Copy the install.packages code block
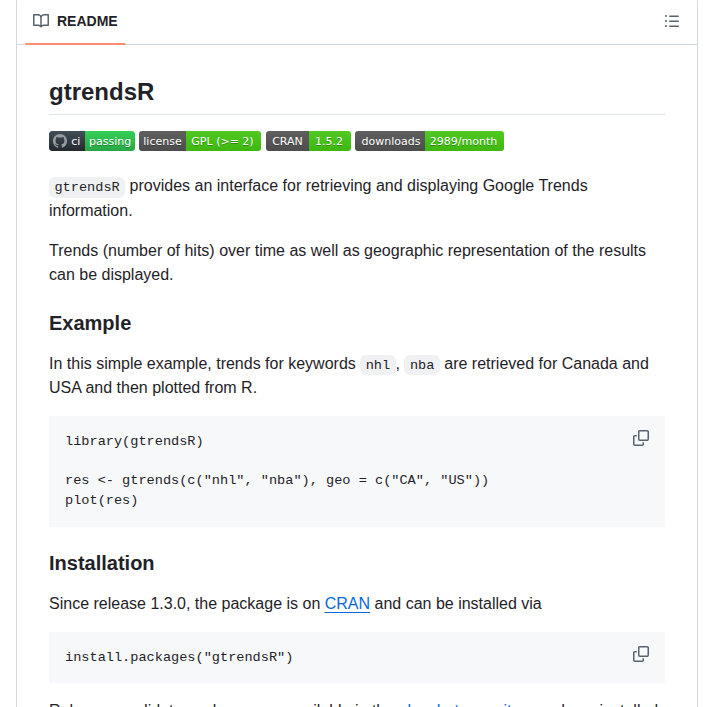The width and height of the screenshot is (714, 707). coord(641,654)
